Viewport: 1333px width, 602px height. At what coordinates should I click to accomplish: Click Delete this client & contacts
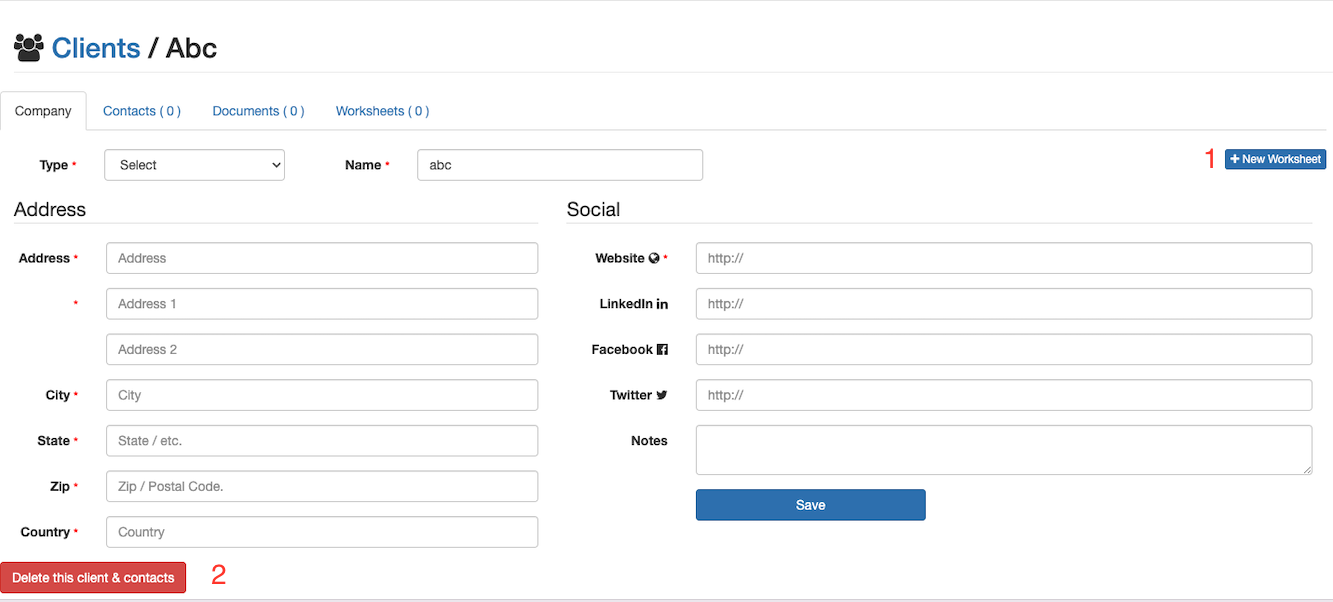(93, 578)
